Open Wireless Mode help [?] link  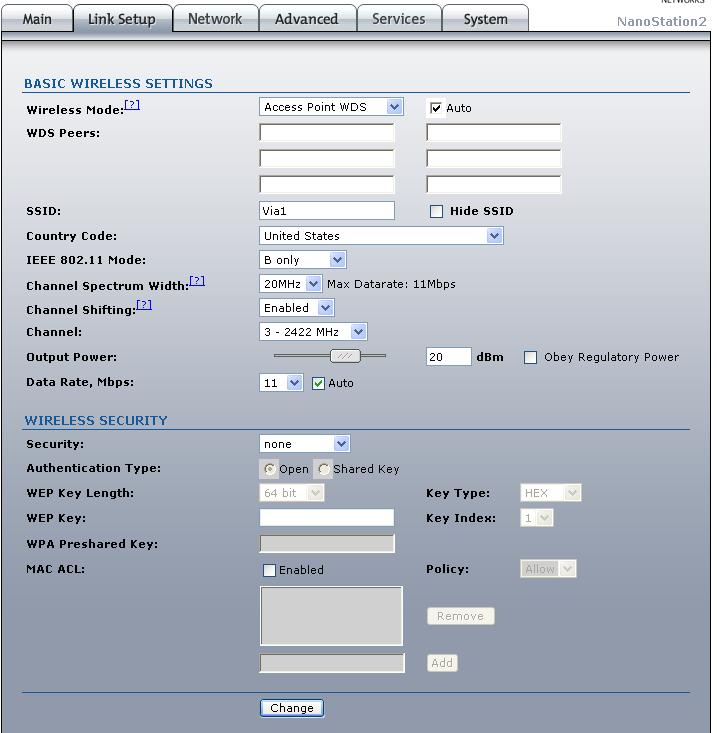pos(132,105)
